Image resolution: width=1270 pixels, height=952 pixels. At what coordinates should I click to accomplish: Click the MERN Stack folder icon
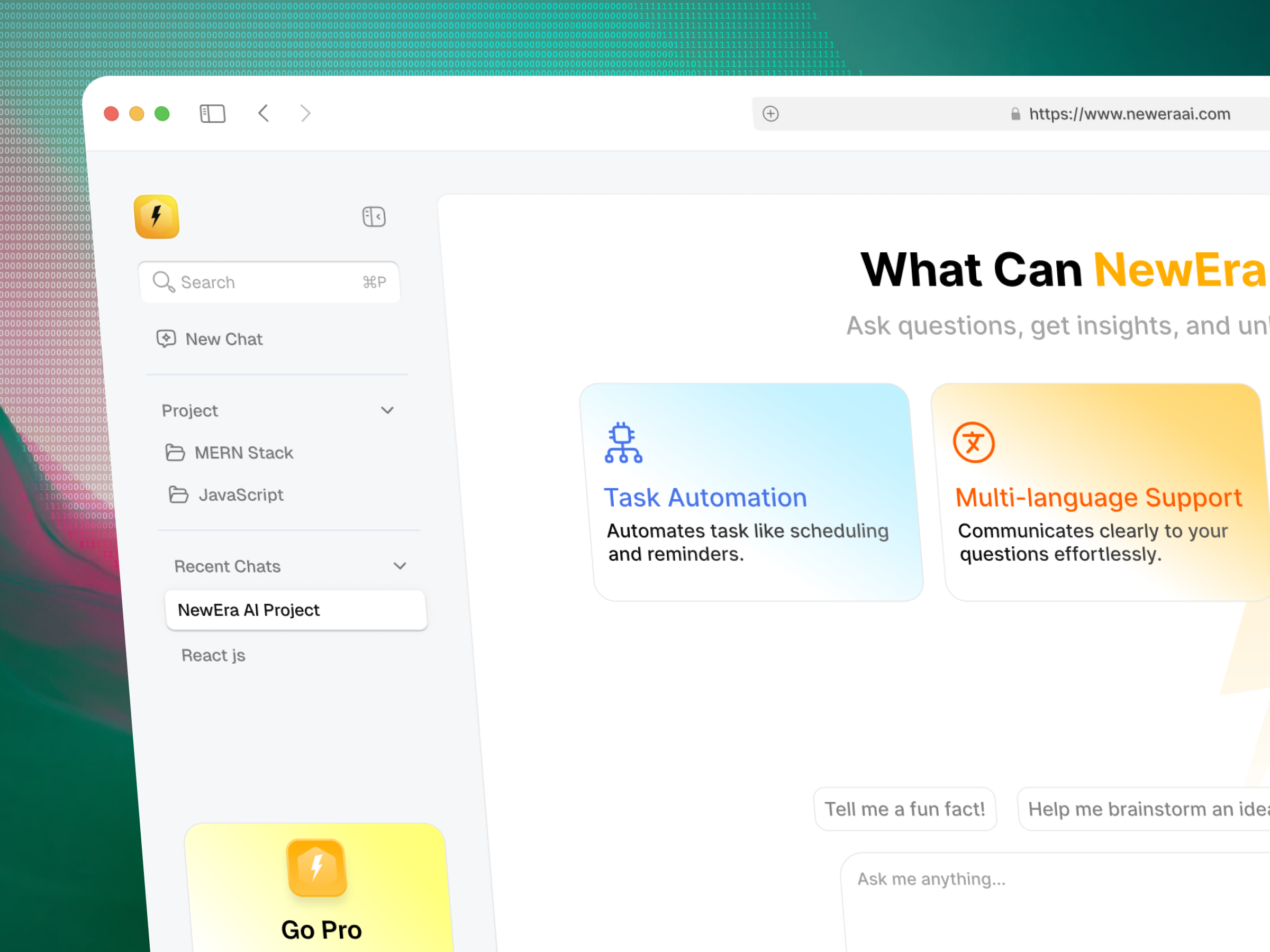pos(175,453)
